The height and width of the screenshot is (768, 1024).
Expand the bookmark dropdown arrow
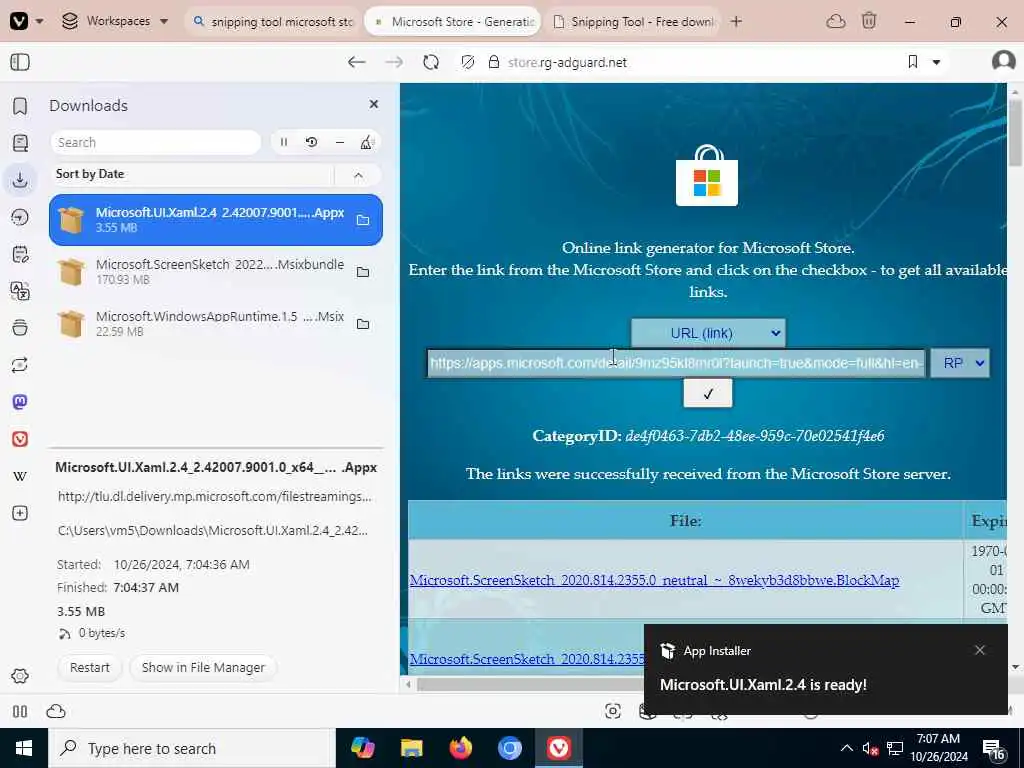tap(936, 62)
